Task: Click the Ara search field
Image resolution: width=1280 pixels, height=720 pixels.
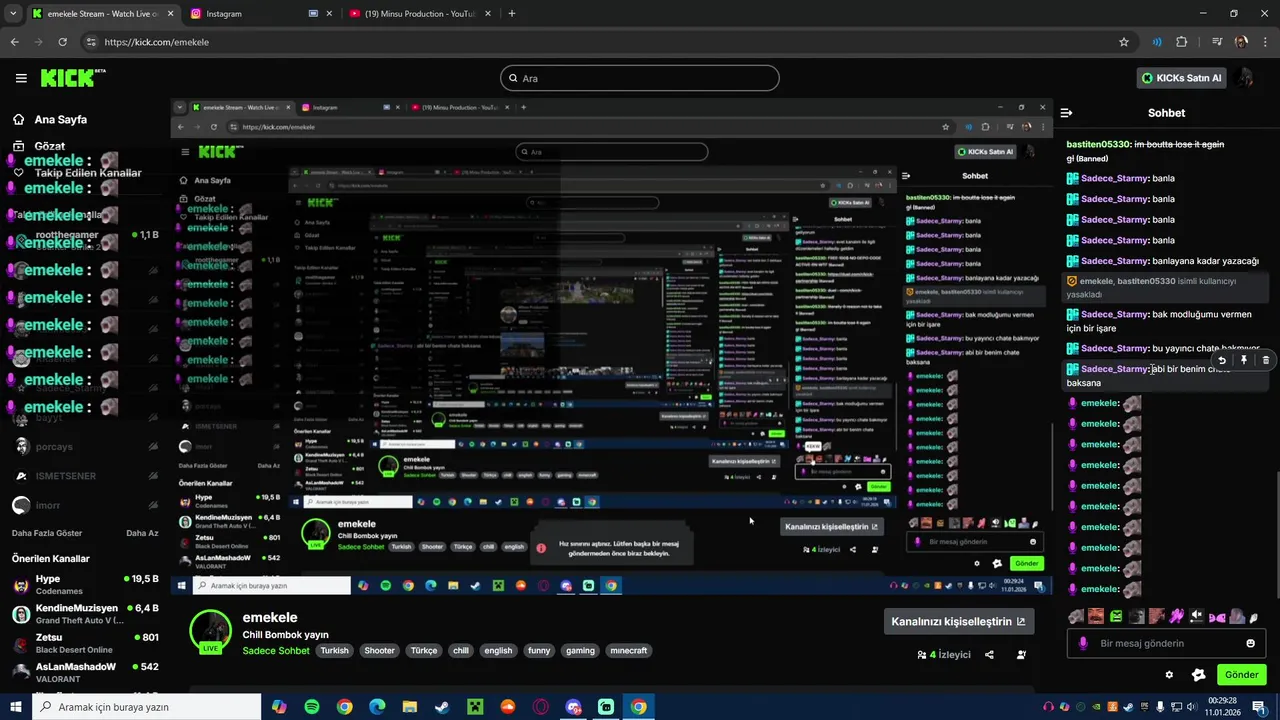Action: [640, 78]
